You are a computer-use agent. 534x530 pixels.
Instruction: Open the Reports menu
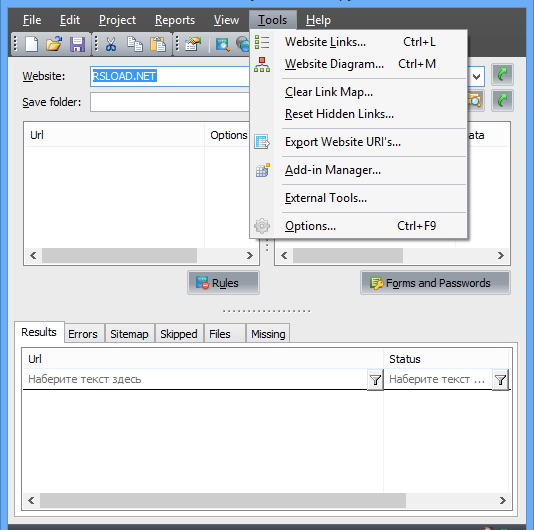[175, 20]
